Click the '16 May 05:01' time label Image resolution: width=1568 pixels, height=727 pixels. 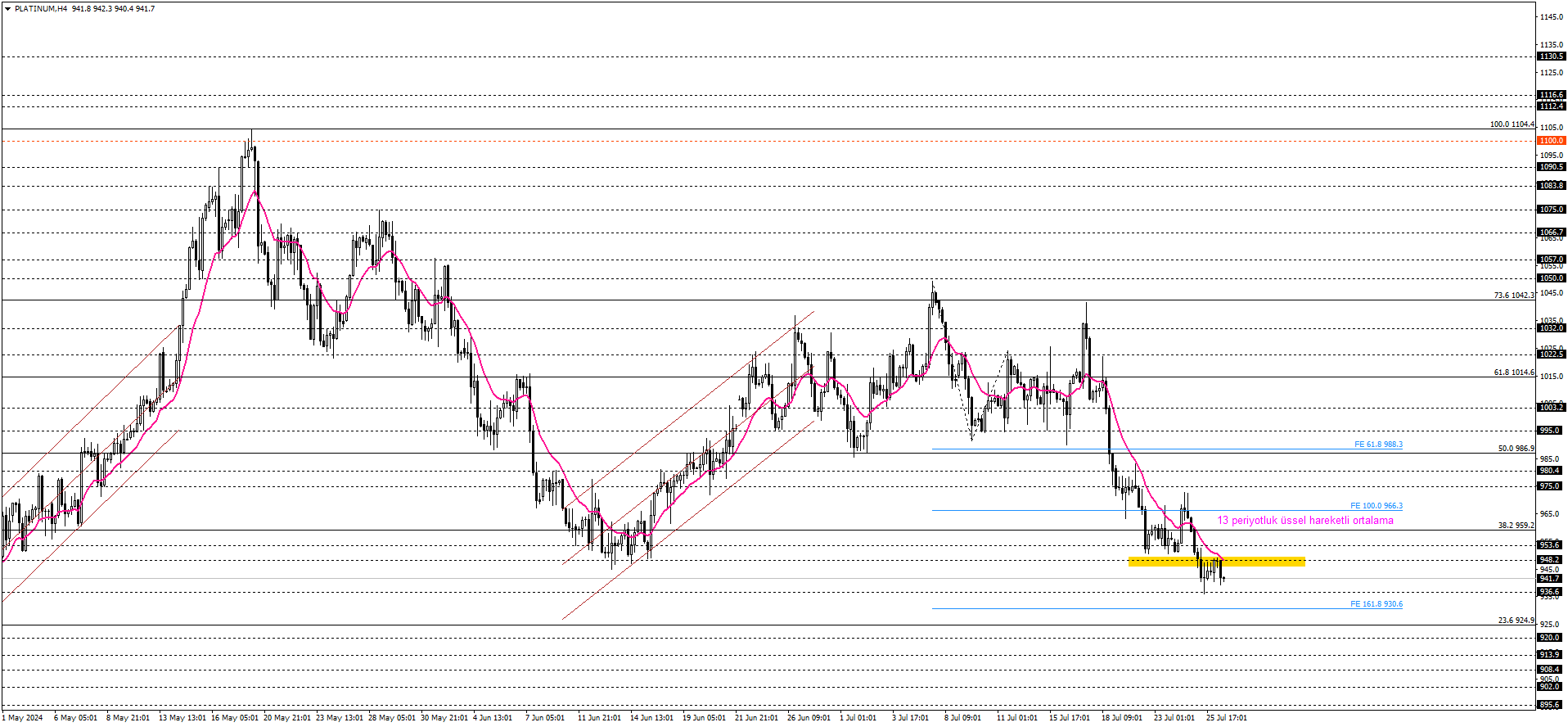click(x=235, y=718)
